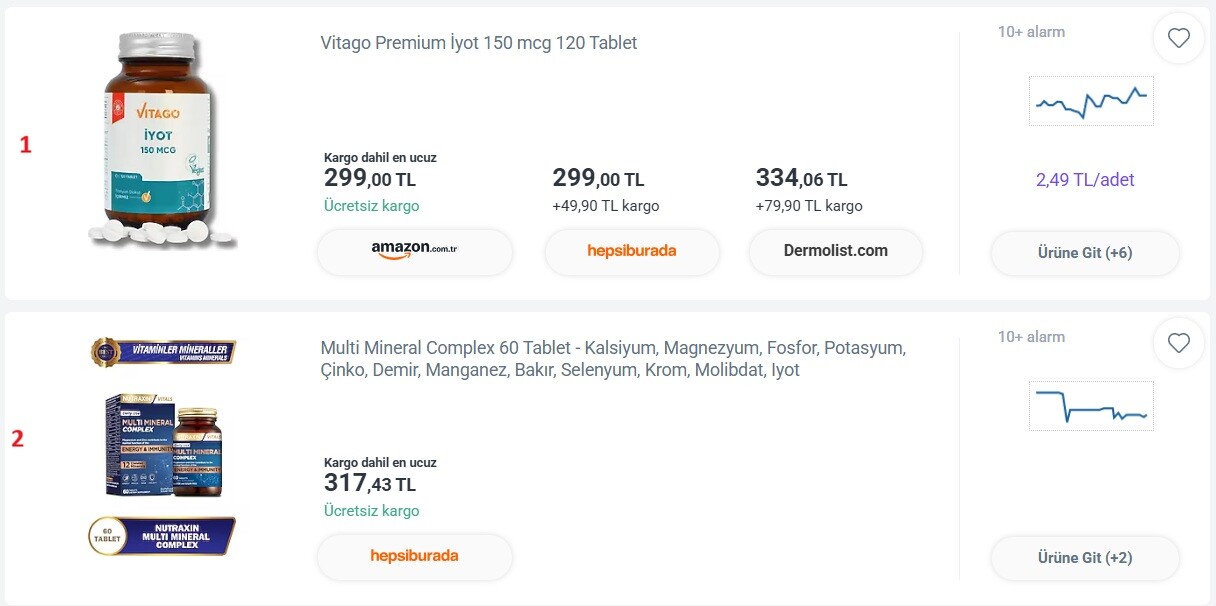The image size is (1216, 606).
Task: Click the 10+ alarm label on Vitago product
Action: coord(1031,32)
